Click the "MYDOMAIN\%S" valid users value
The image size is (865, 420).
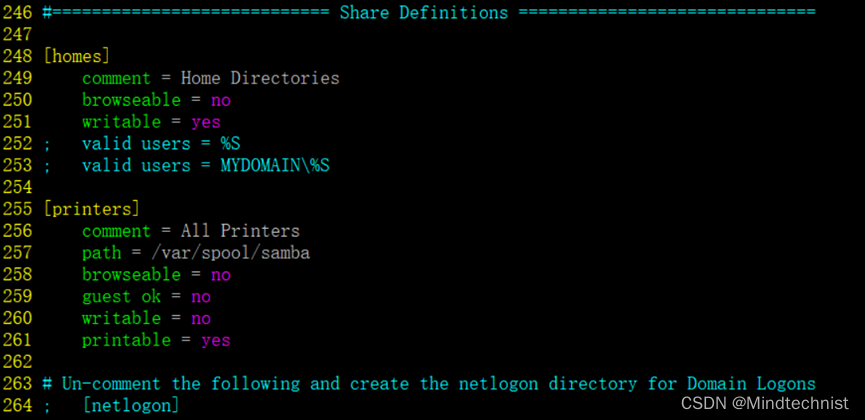[275, 165]
